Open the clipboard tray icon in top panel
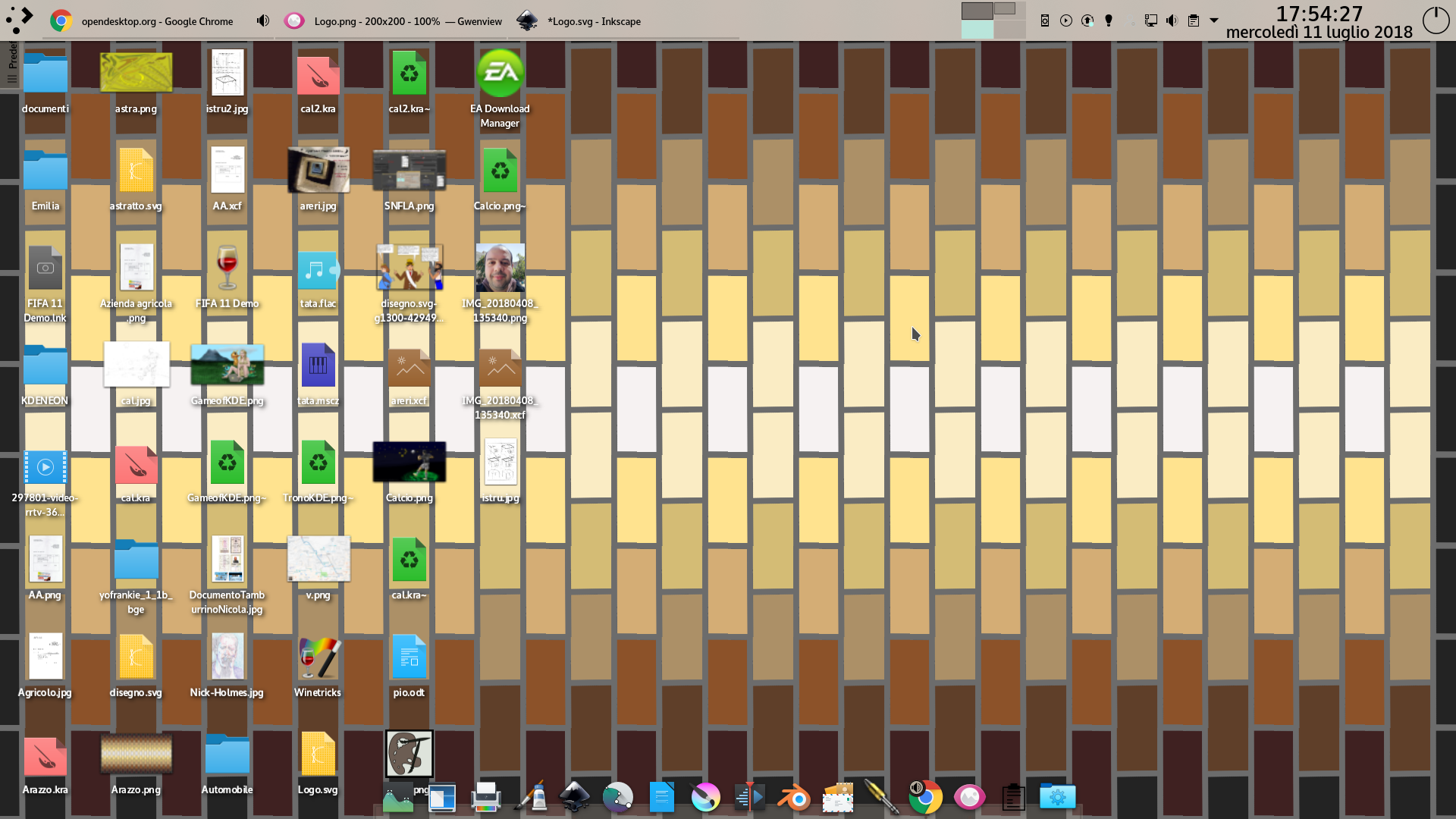The width and height of the screenshot is (1456, 819). point(1194,20)
